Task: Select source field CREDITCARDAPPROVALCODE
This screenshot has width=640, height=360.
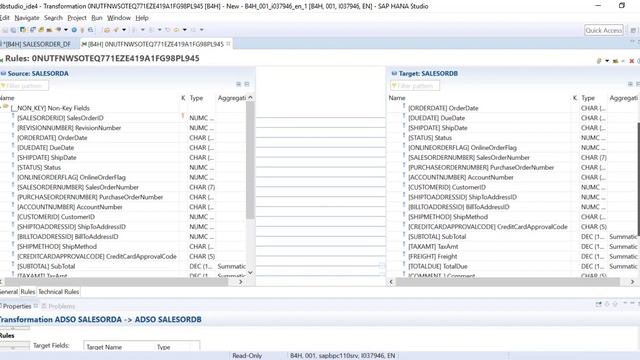Action: (x=97, y=256)
